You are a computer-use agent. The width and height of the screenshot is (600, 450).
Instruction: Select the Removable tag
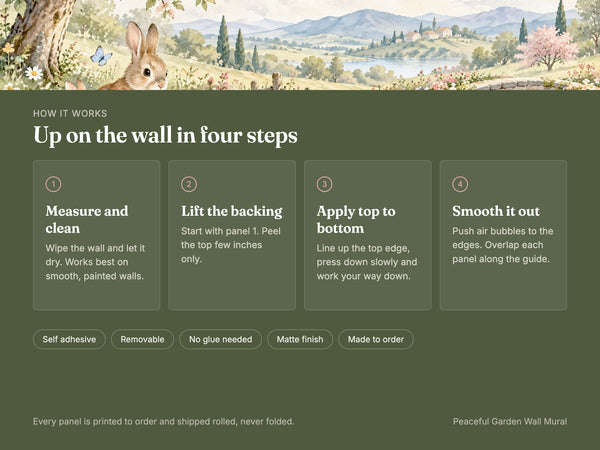(x=142, y=339)
